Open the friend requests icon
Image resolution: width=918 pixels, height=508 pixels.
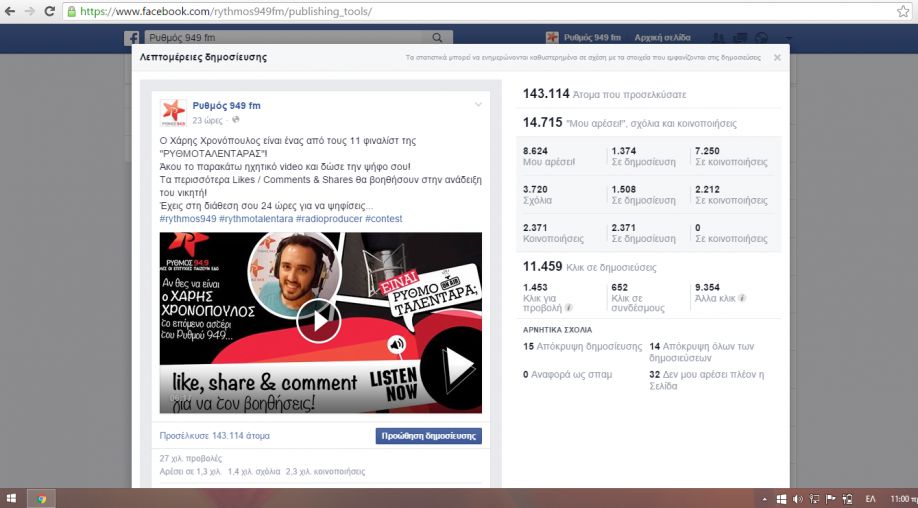[718, 38]
